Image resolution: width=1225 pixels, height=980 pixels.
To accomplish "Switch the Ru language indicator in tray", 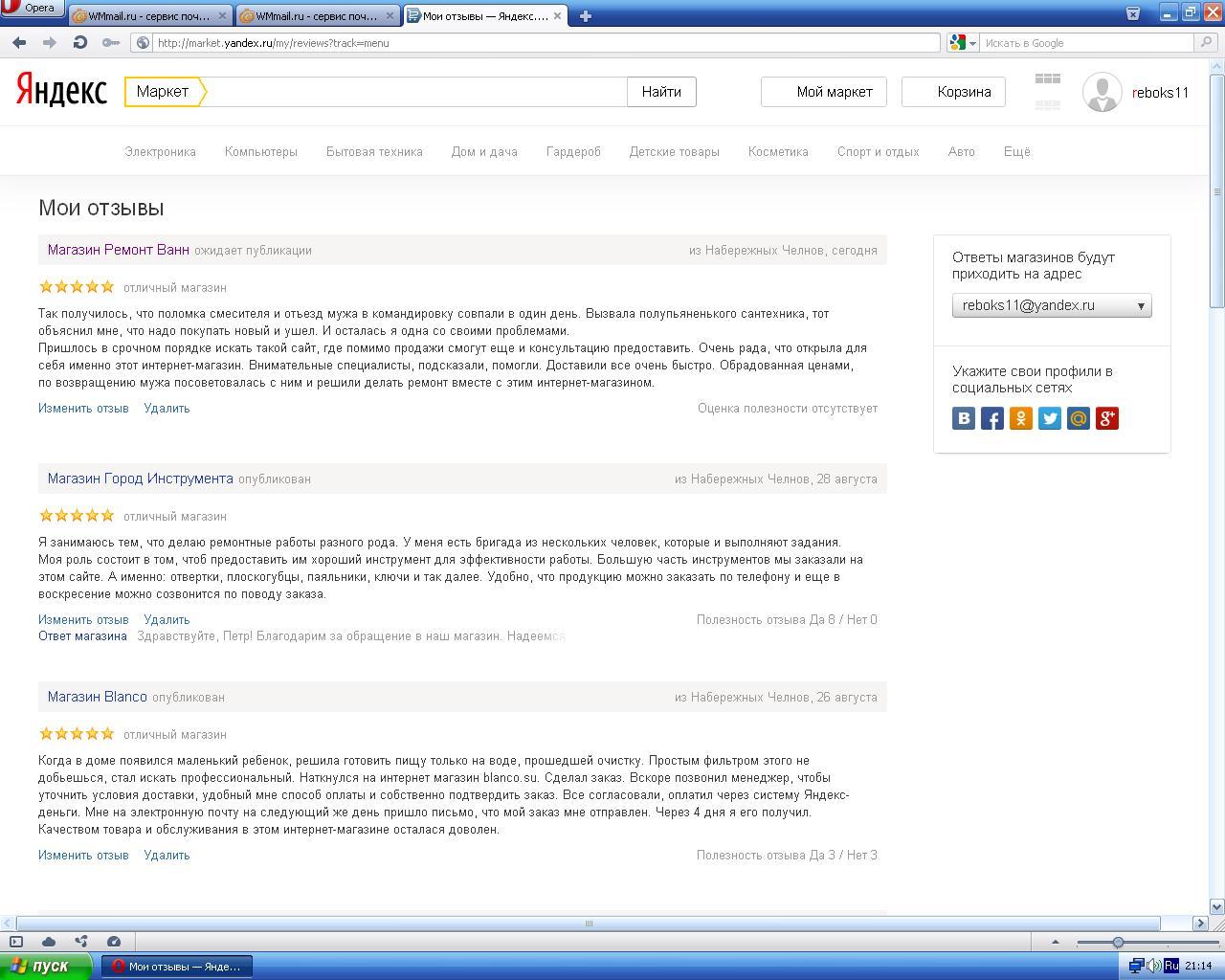I will pyautogui.click(x=1171, y=966).
